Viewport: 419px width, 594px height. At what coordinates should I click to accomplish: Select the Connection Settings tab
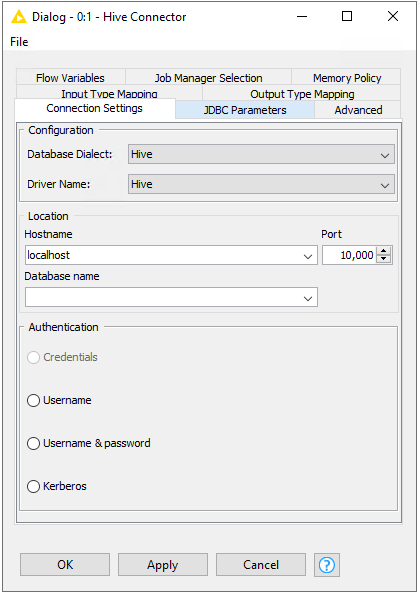(95, 108)
